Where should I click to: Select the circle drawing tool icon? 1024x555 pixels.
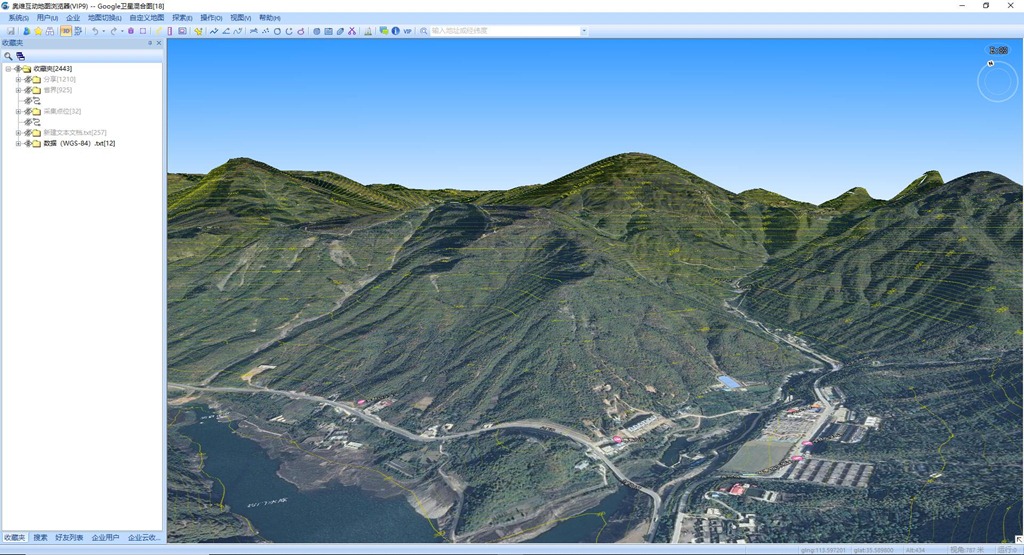coord(278,31)
